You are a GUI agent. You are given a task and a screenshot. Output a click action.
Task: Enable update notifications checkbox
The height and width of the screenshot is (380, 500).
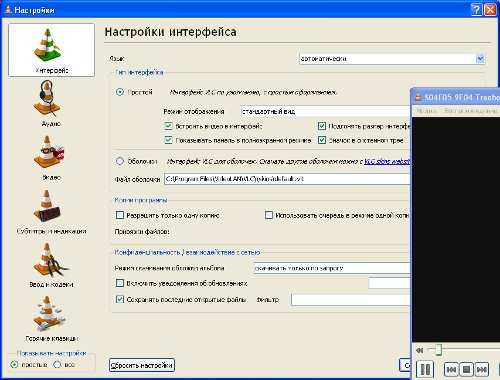pos(120,283)
